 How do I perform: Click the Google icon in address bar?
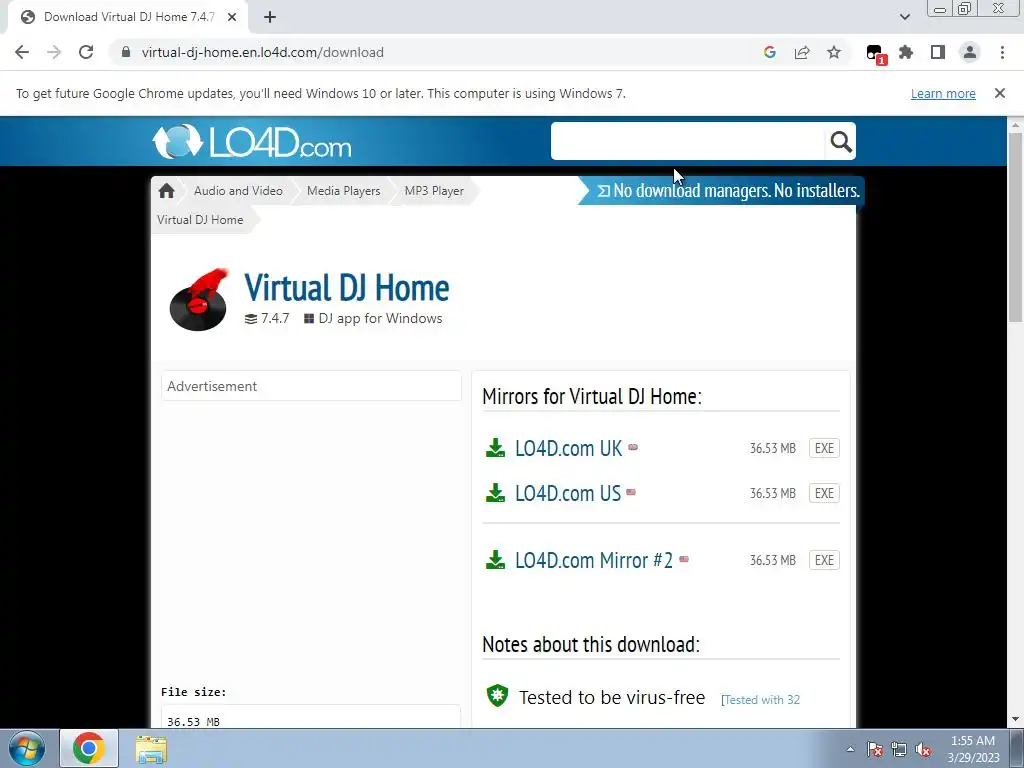[x=770, y=52]
